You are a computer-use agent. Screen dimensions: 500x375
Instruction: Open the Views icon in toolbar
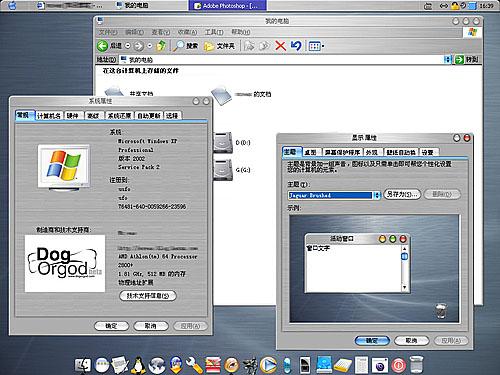pos(315,46)
